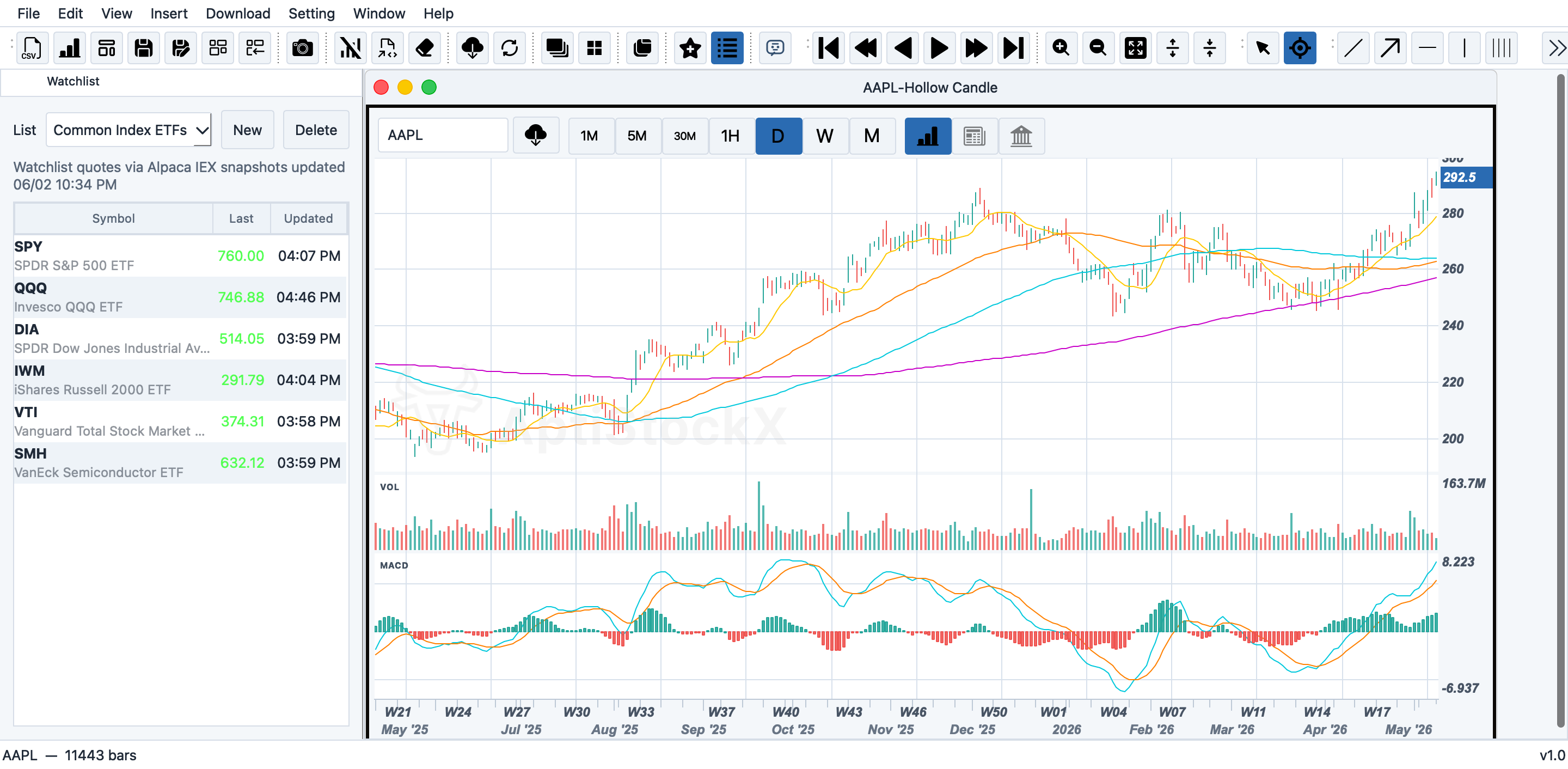Click the zoom in magnifier
Viewport: 1568px width, 769px height.
click(x=1061, y=47)
